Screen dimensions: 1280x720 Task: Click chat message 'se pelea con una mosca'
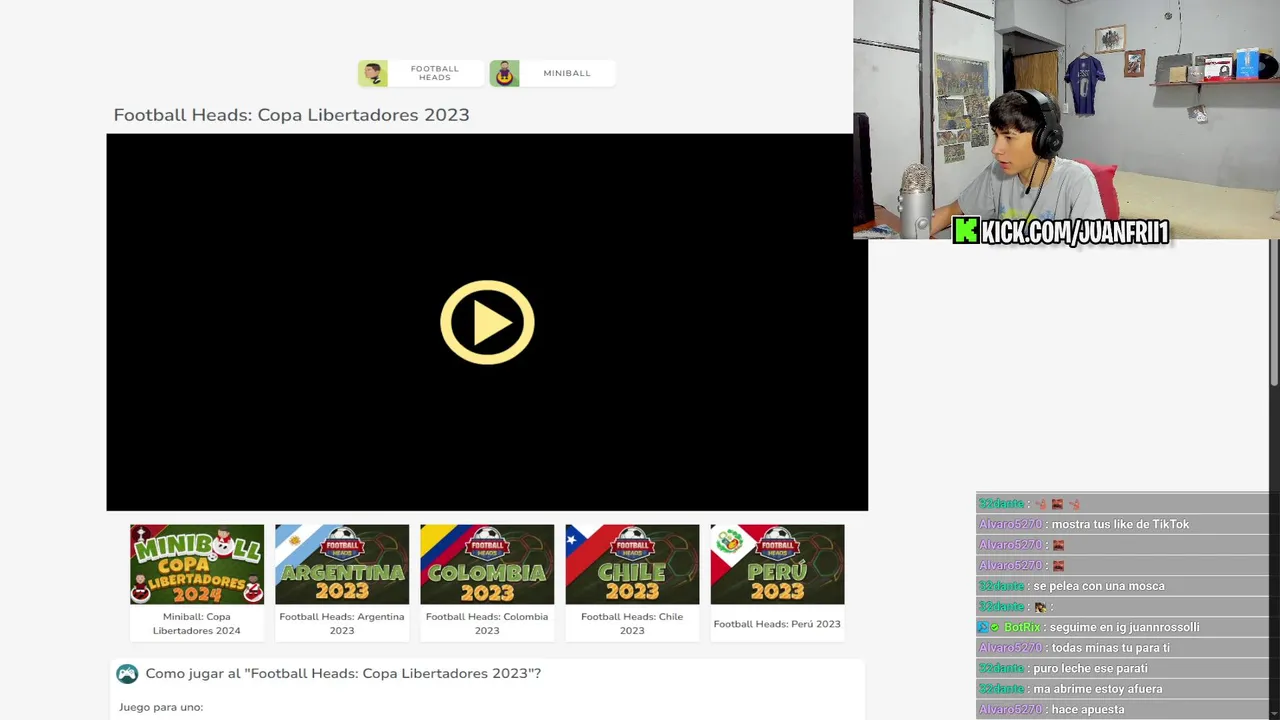(x=1098, y=586)
